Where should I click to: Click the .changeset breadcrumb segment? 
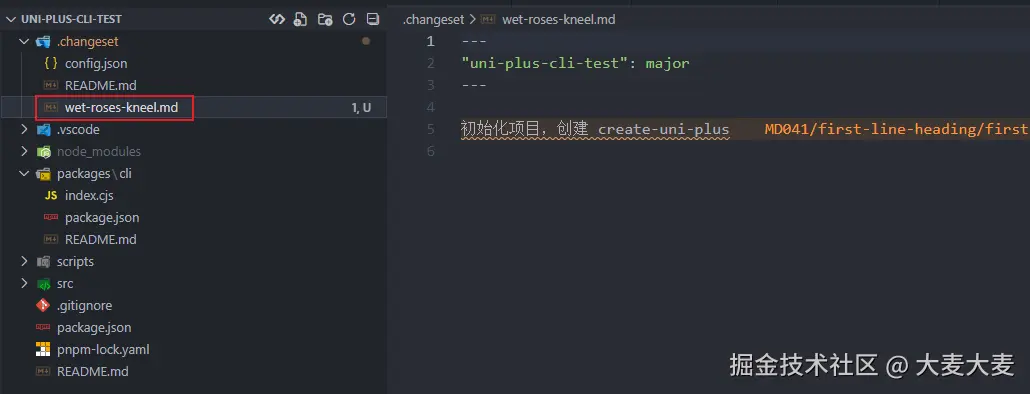[434, 19]
